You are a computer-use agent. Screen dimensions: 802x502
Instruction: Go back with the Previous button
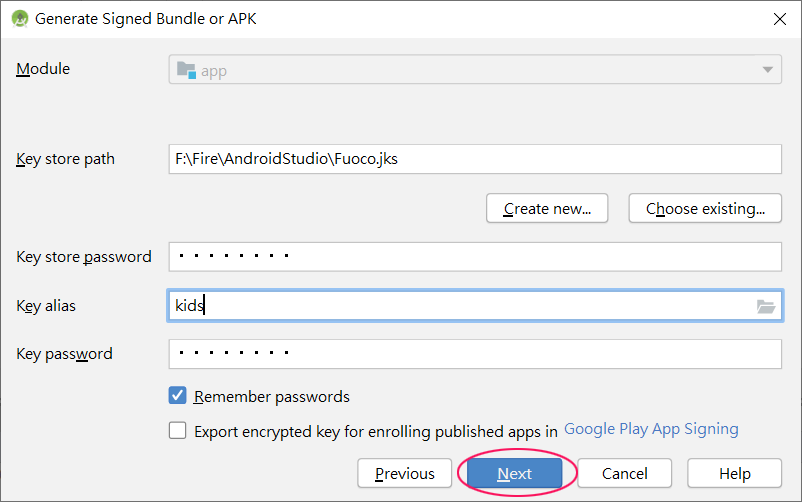405,473
